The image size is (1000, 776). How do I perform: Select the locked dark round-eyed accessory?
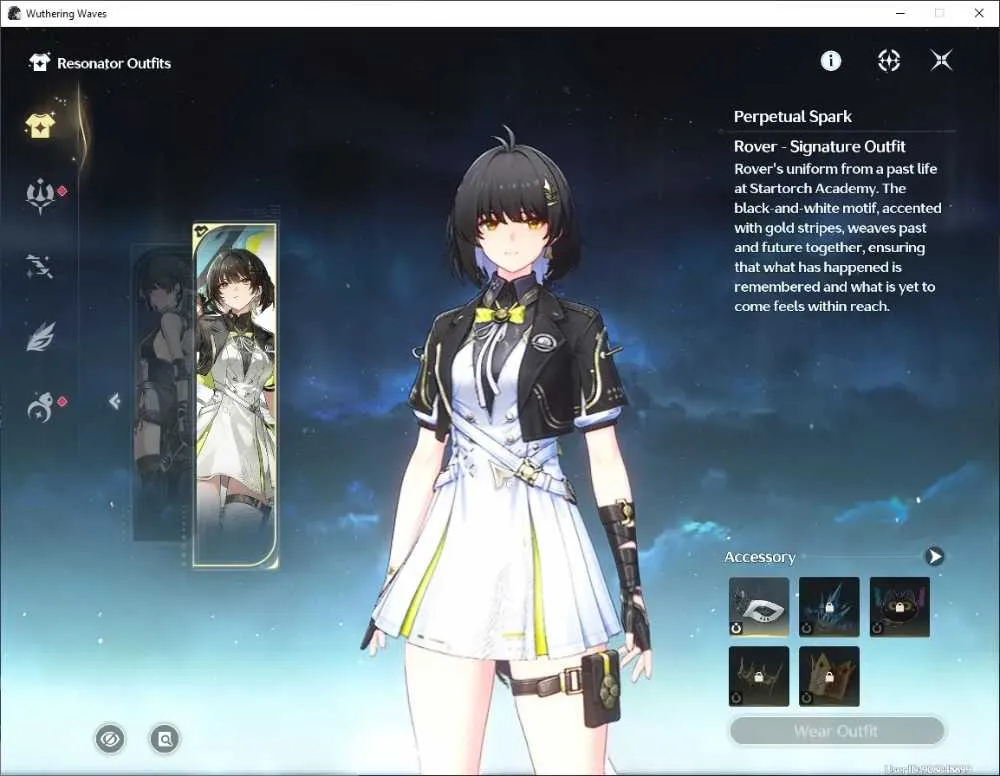point(899,607)
